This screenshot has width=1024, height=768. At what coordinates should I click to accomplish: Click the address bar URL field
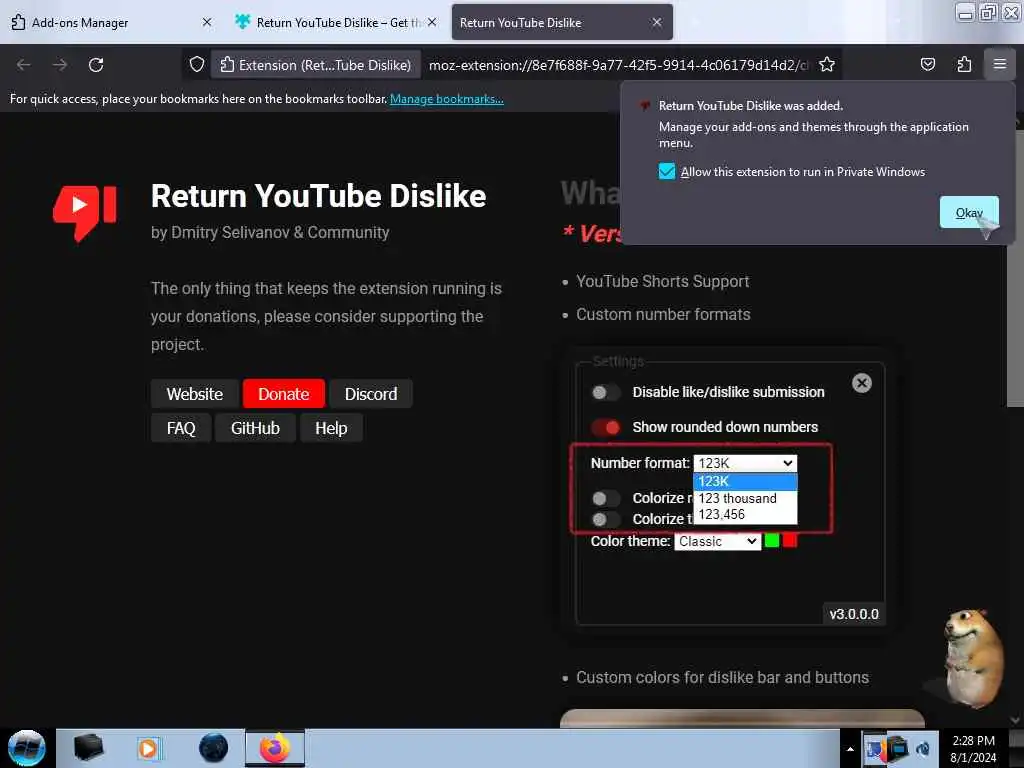pyautogui.click(x=617, y=65)
